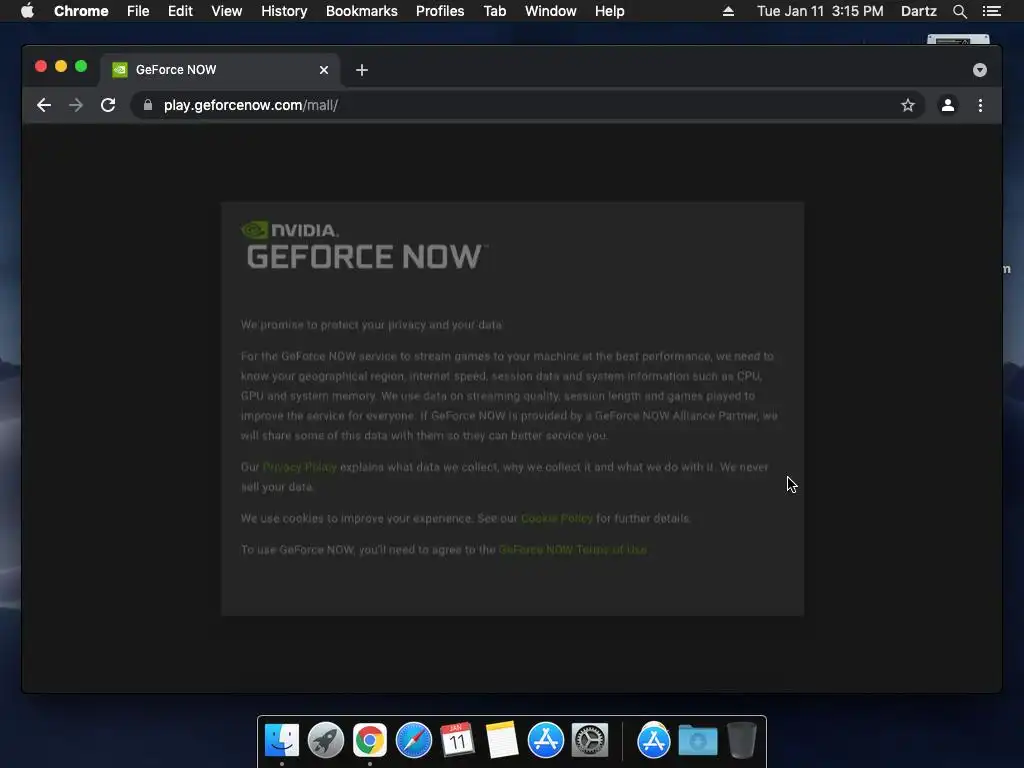Open the Dartz user menu
The width and height of the screenshot is (1024, 768).
(918, 11)
